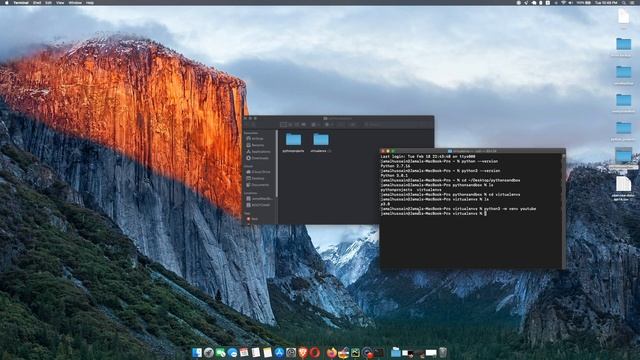Screen dimensions: 640x360
Task: Open Brave browser from the Dock
Action: (303, 352)
